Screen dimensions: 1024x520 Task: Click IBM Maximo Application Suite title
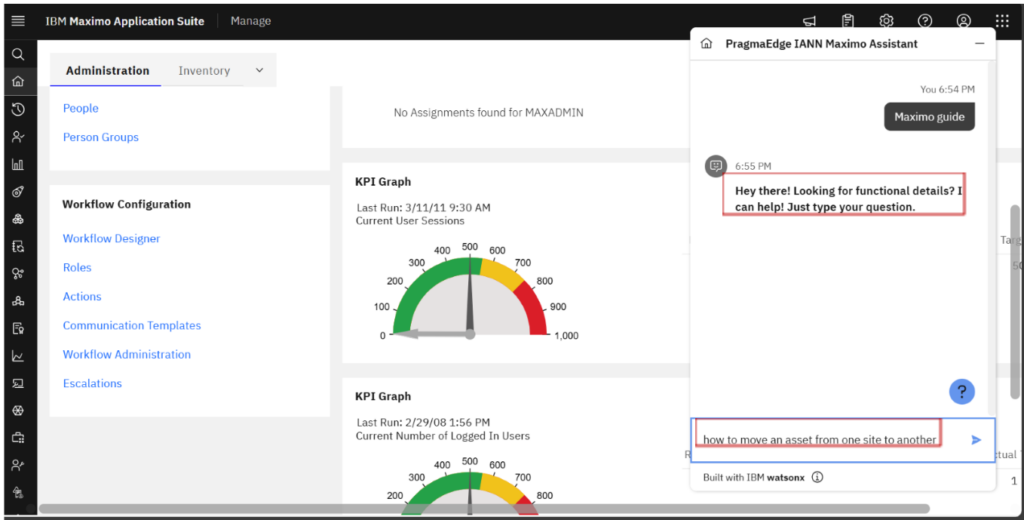(125, 21)
